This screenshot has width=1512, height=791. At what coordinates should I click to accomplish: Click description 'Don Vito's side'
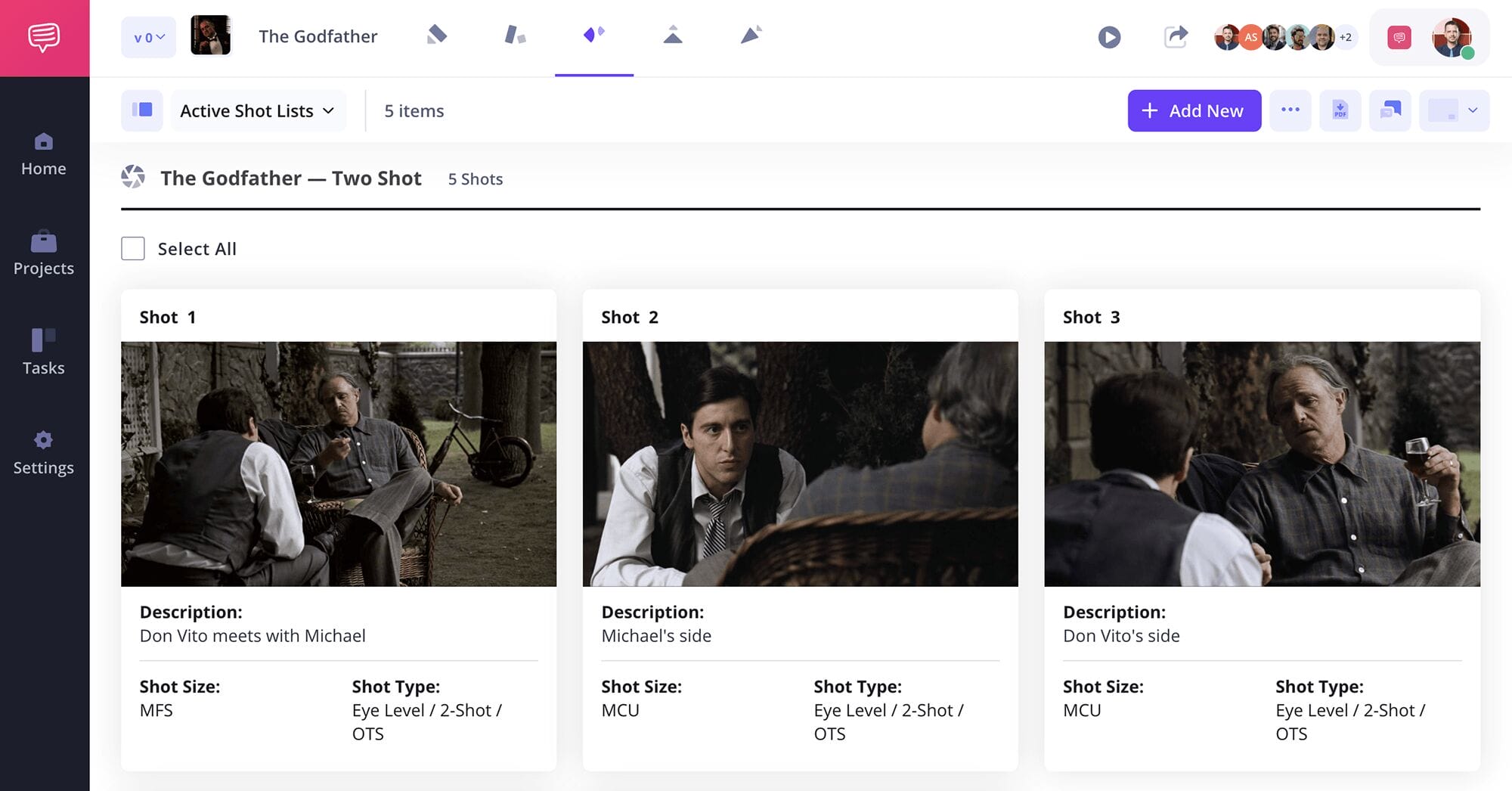pos(1121,635)
